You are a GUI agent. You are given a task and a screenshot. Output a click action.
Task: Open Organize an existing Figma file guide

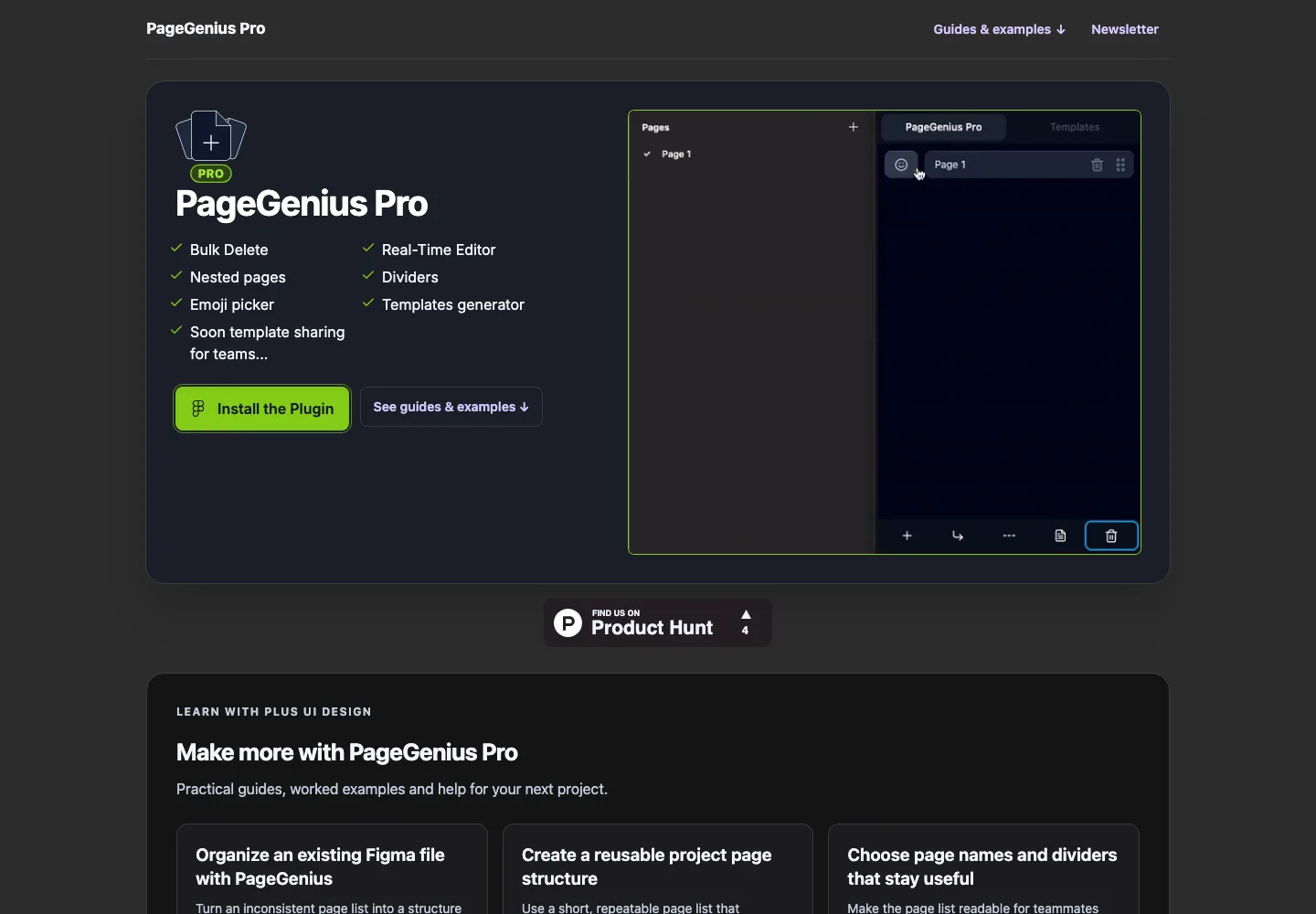coord(332,868)
